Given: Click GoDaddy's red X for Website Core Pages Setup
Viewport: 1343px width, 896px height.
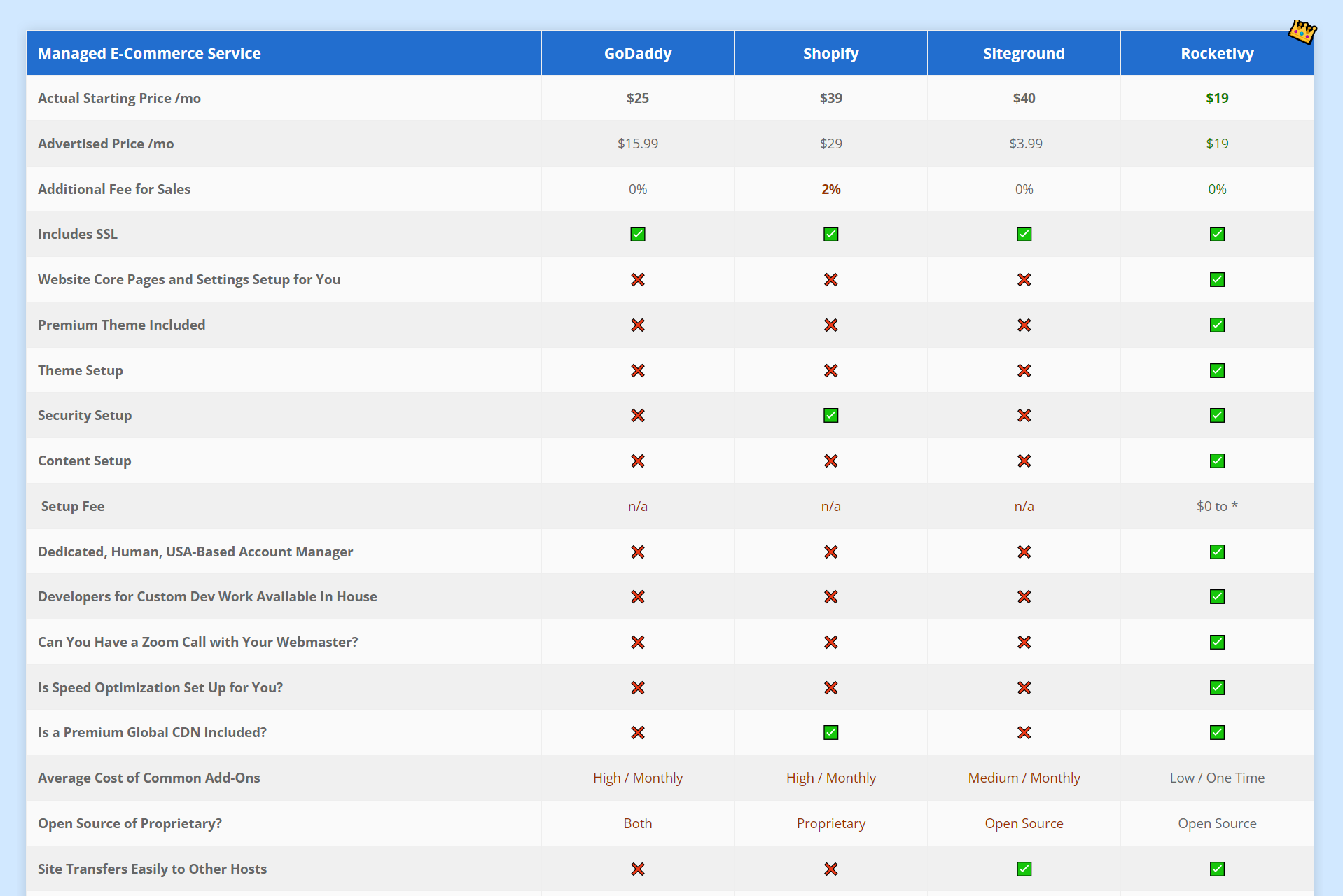Looking at the screenshot, I should click(x=638, y=280).
